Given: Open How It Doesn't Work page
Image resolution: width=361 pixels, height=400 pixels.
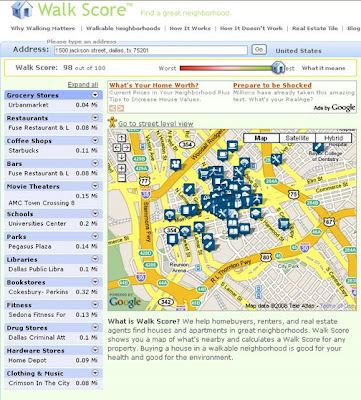Looking at the screenshot, I should click(251, 28).
